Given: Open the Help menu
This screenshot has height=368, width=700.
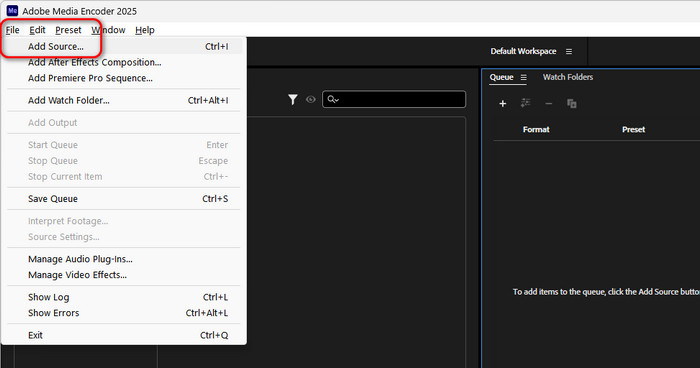Looking at the screenshot, I should 145,30.
